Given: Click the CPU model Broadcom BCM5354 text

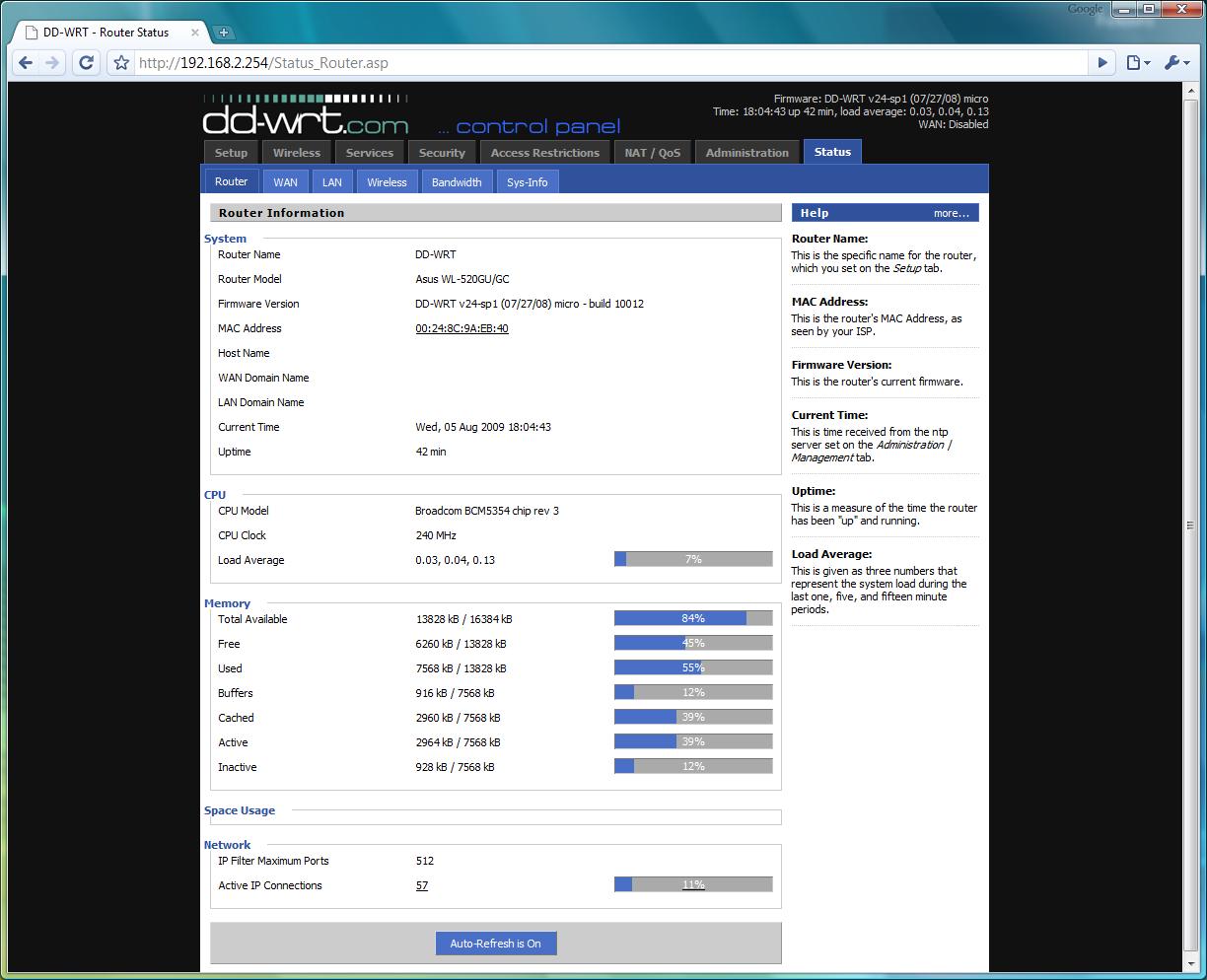Looking at the screenshot, I should coord(487,511).
